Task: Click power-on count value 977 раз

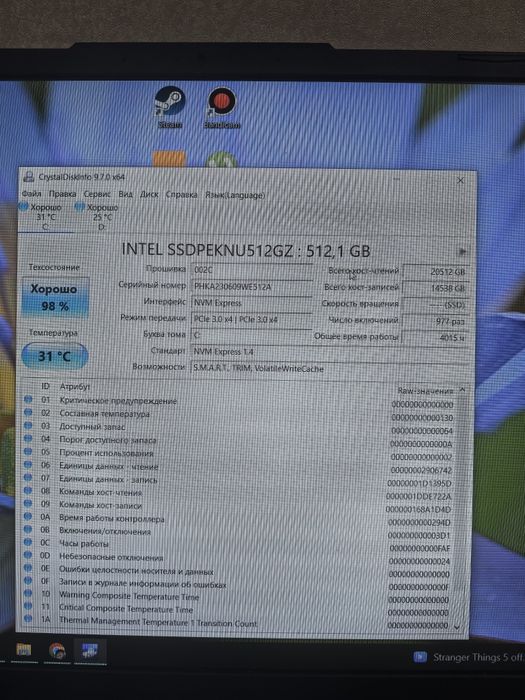Action: tap(435, 321)
